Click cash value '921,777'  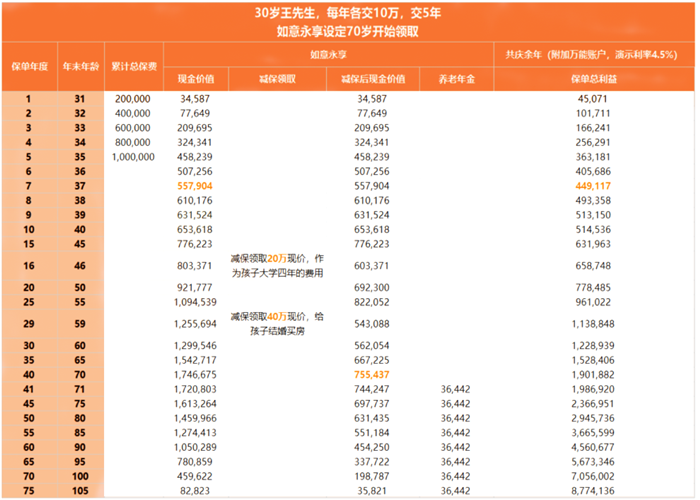tap(195, 288)
